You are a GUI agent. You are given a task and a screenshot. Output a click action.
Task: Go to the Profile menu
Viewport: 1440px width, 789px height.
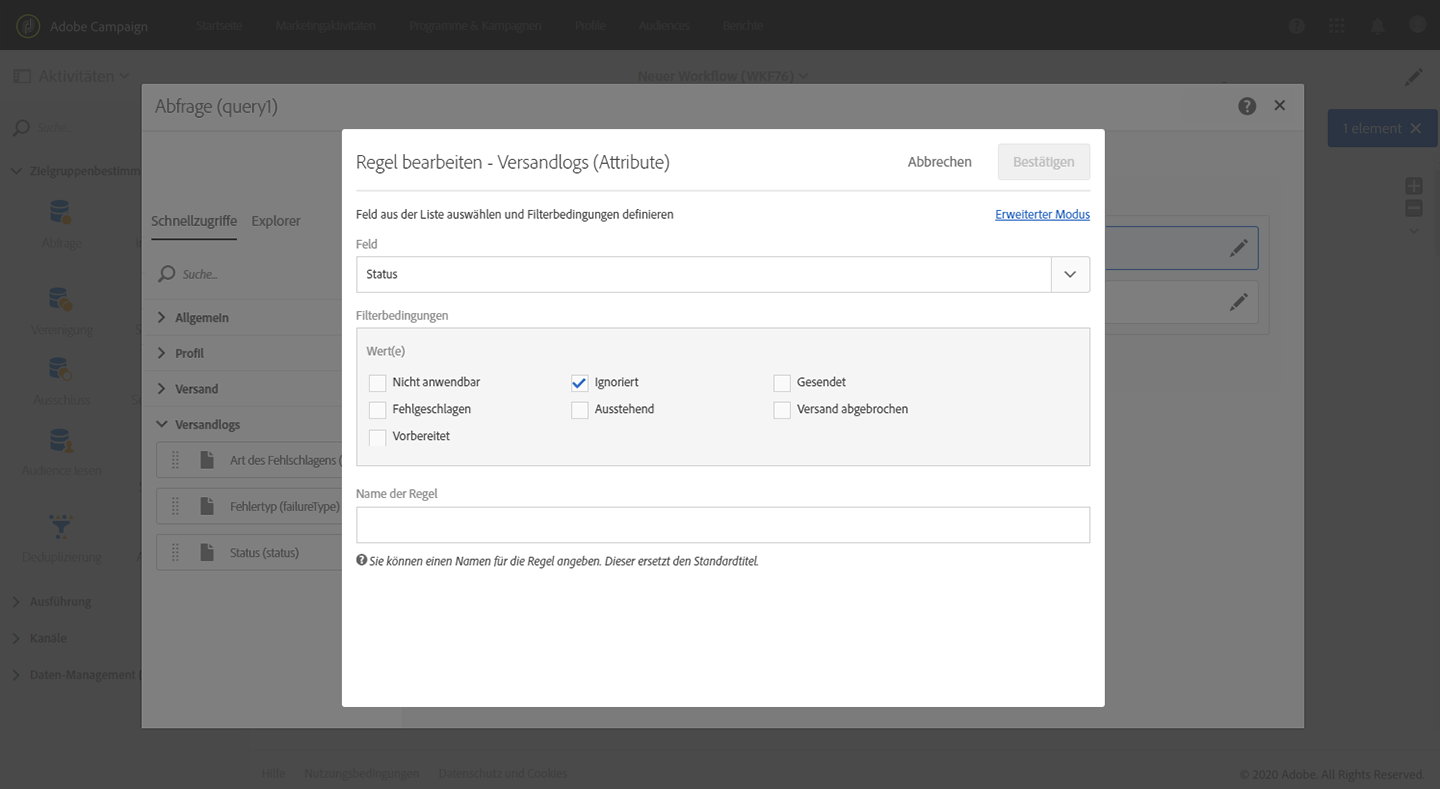[x=591, y=26]
